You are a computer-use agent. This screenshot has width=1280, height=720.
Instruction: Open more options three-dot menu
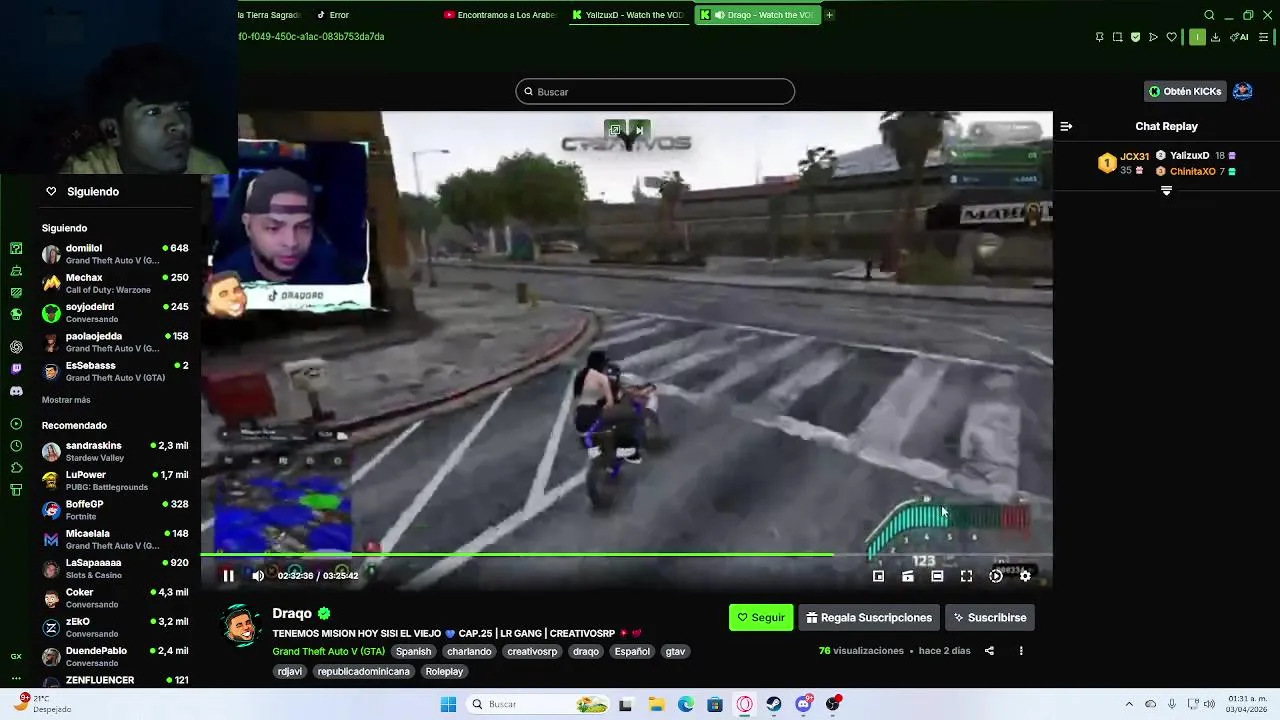[1021, 651]
